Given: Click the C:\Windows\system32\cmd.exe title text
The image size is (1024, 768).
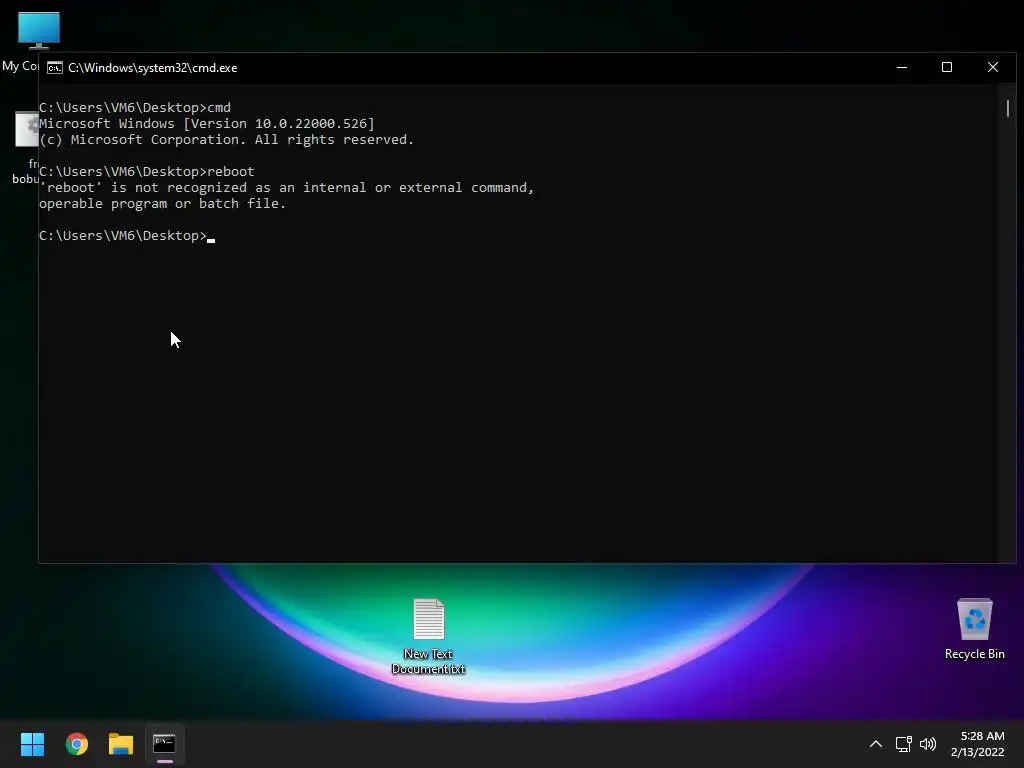Looking at the screenshot, I should [153, 68].
